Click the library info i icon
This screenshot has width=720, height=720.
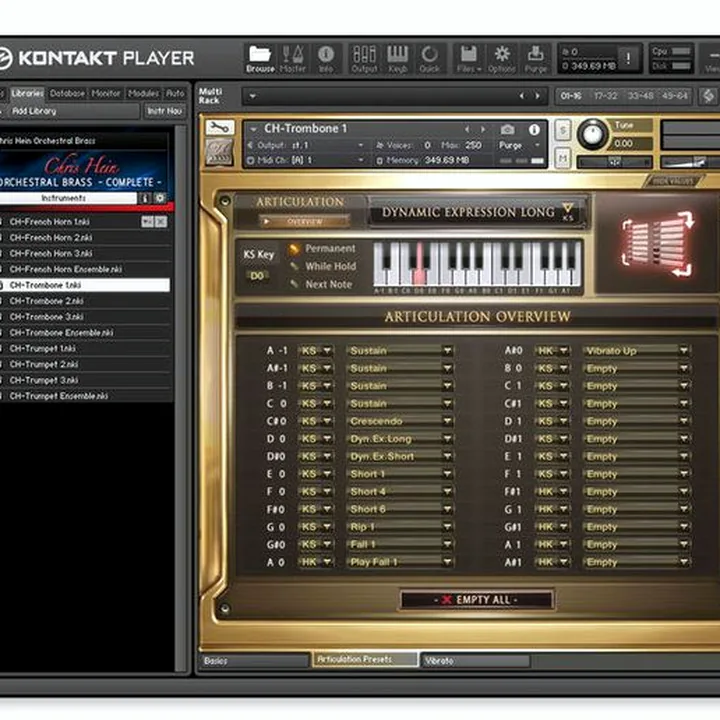pos(145,198)
